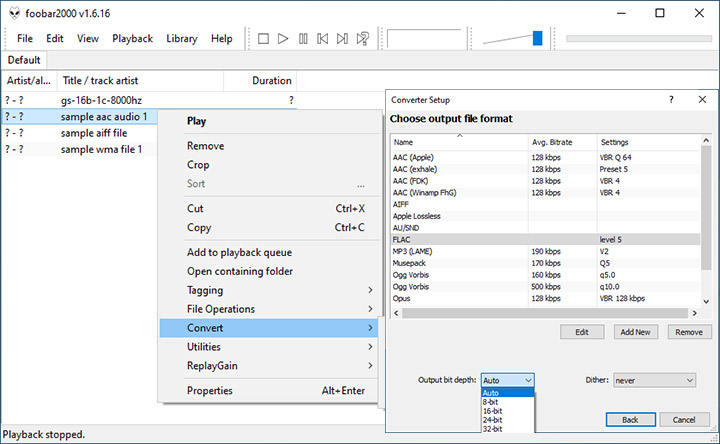Click the foobar2000 alien logo icon
The height and width of the screenshot is (444, 720).
coord(13,13)
